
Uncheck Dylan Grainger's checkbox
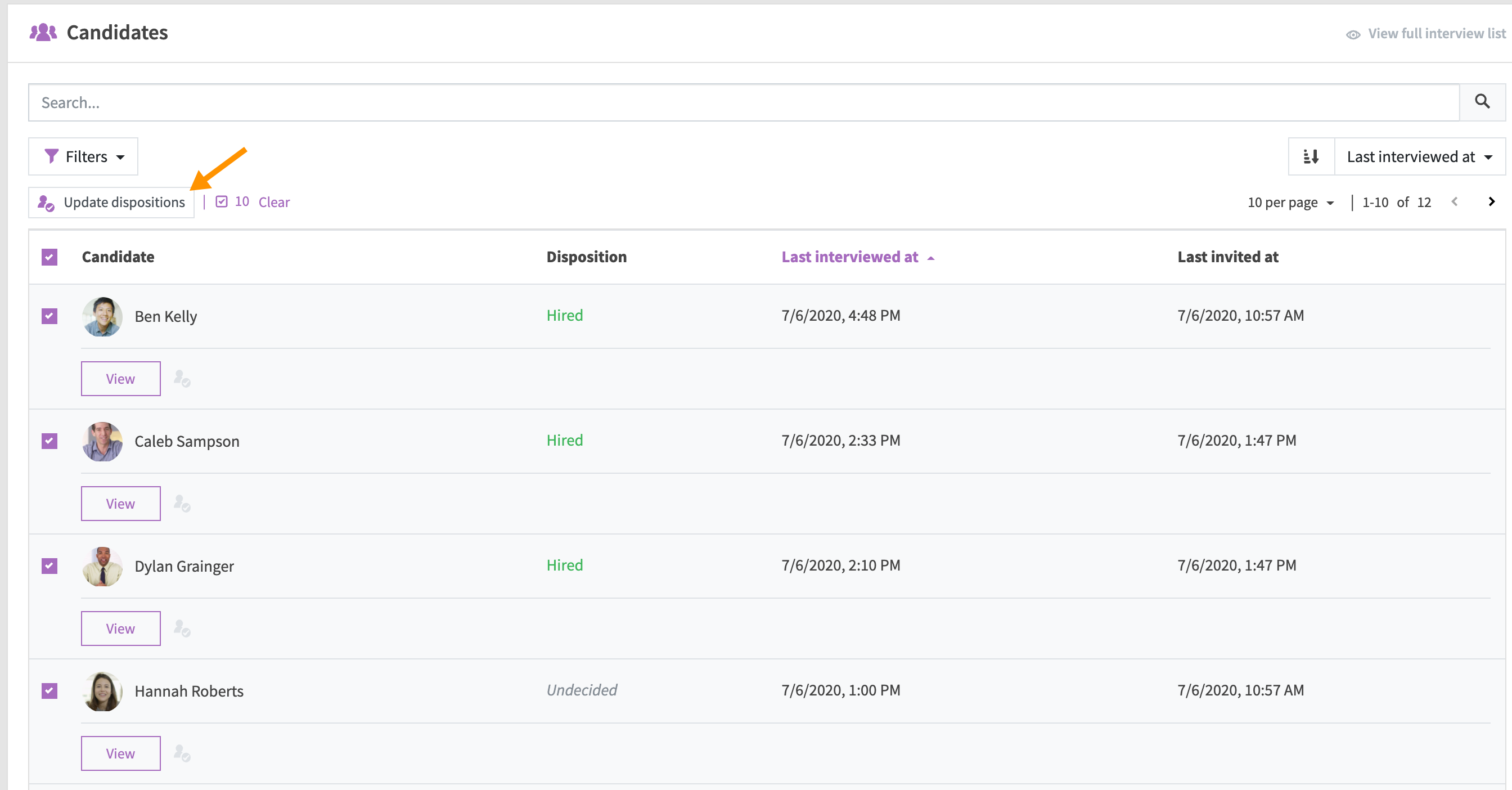tap(49, 566)
